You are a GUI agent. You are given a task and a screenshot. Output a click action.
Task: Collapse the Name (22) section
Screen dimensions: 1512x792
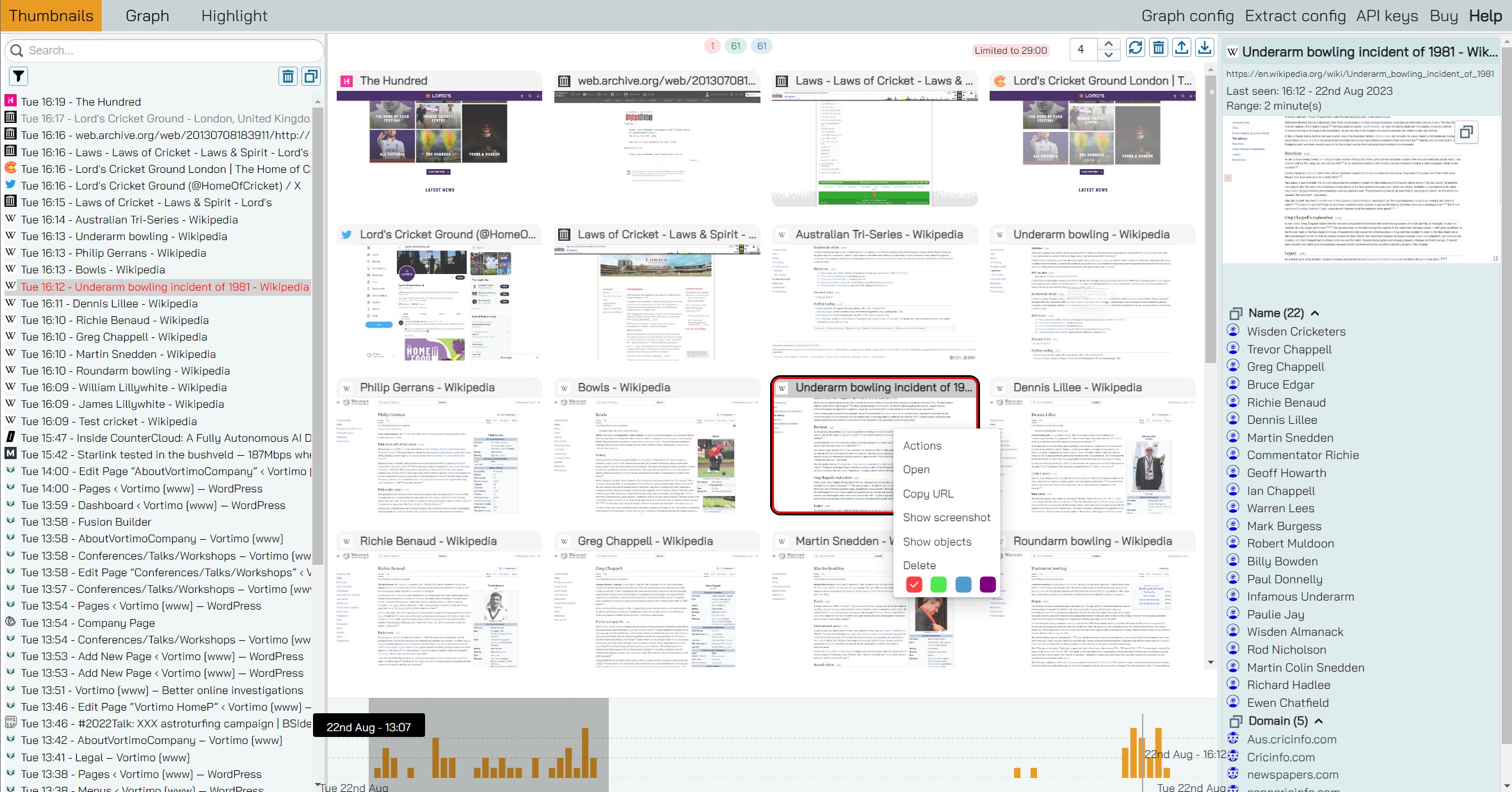pyautogui.click(x=1315, y=313)
